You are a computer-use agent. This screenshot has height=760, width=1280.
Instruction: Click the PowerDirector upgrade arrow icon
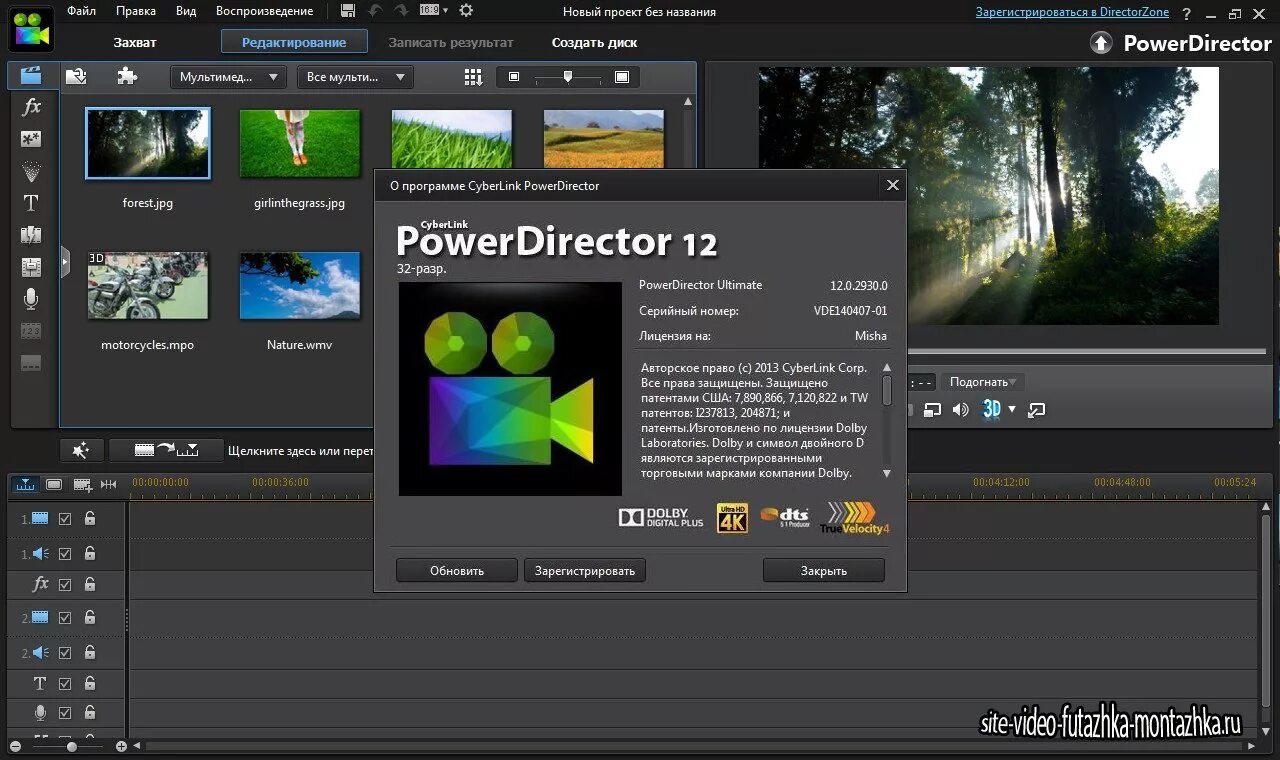1101,42
